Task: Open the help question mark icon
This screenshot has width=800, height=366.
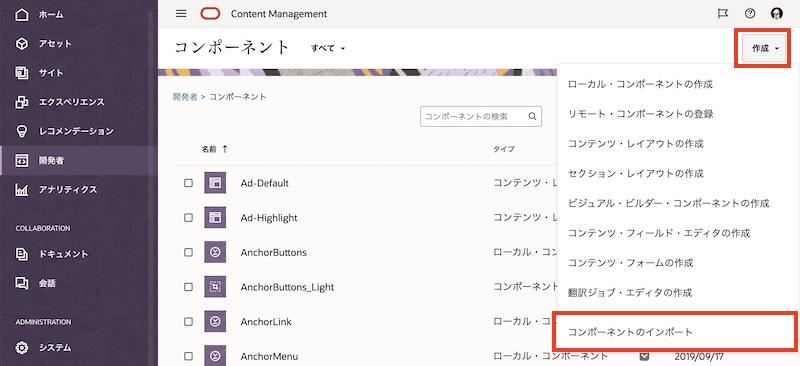Action: tap(749, 14)
